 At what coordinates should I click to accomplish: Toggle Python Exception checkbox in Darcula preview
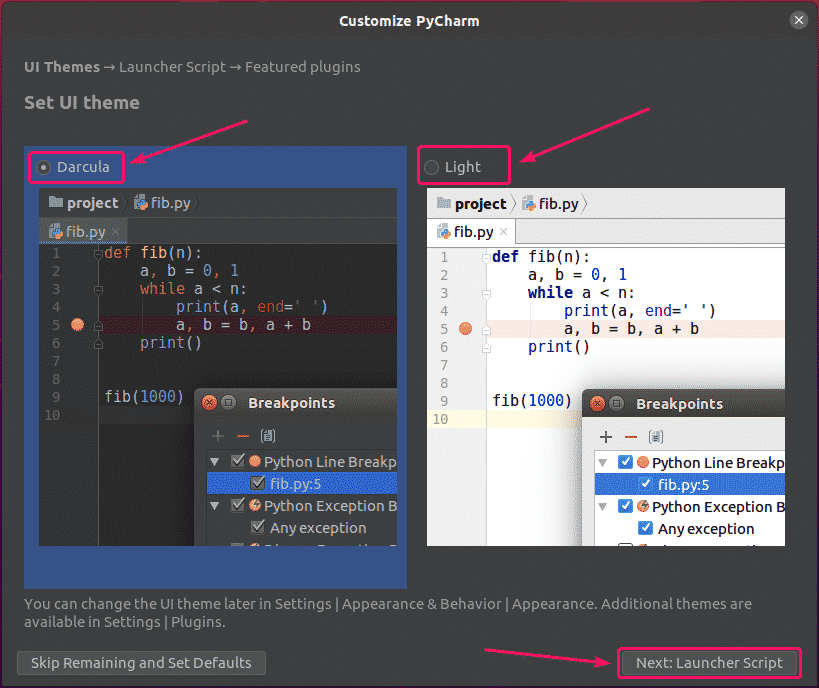[x=238, y=505]
